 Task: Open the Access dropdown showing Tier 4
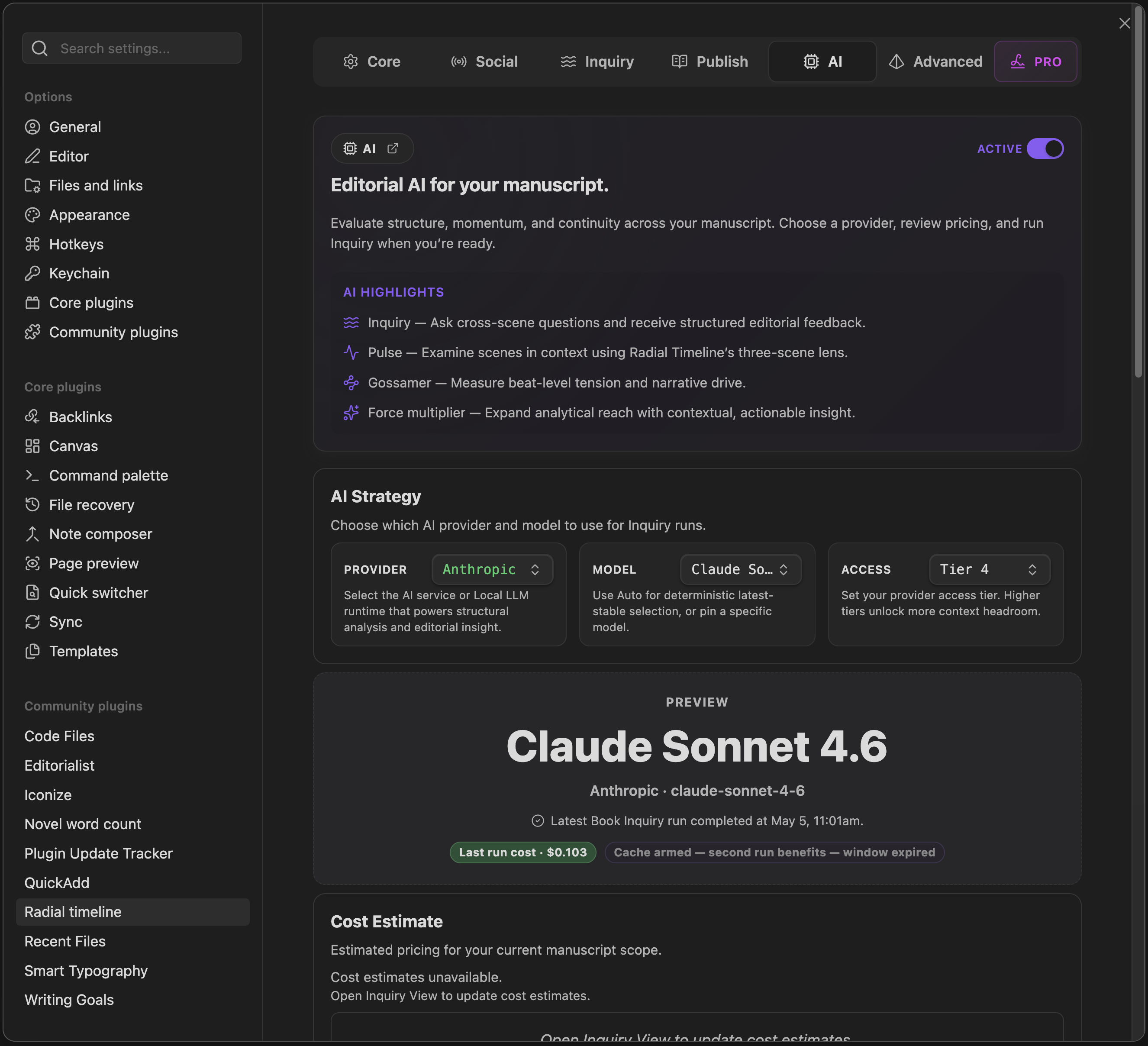pyautogui.click(x=990, y=569)
